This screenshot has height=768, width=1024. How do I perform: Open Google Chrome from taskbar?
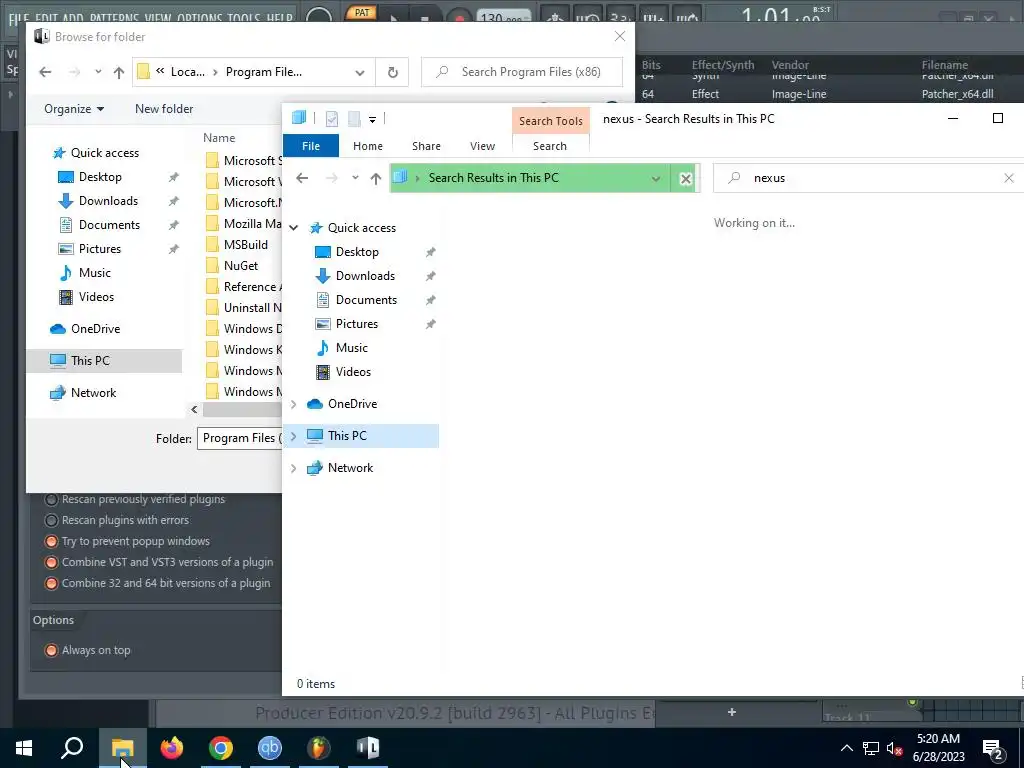coord(221,748)
